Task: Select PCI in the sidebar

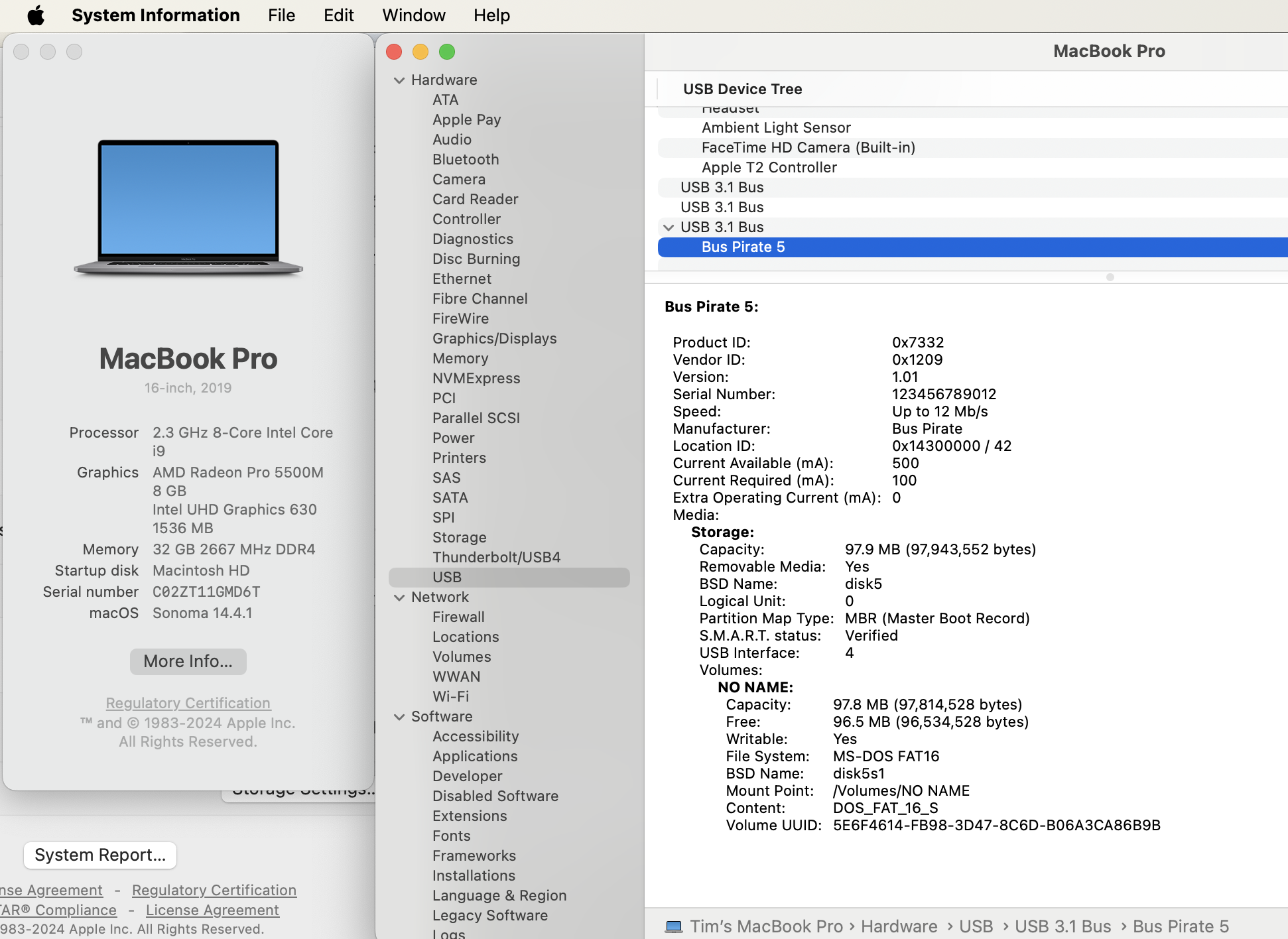Action: [x=444, y=398]
